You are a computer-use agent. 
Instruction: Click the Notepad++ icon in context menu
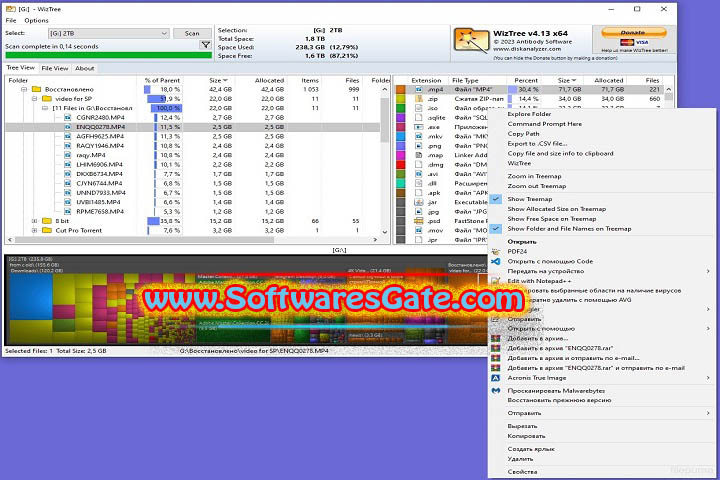[x=495, y=281]
